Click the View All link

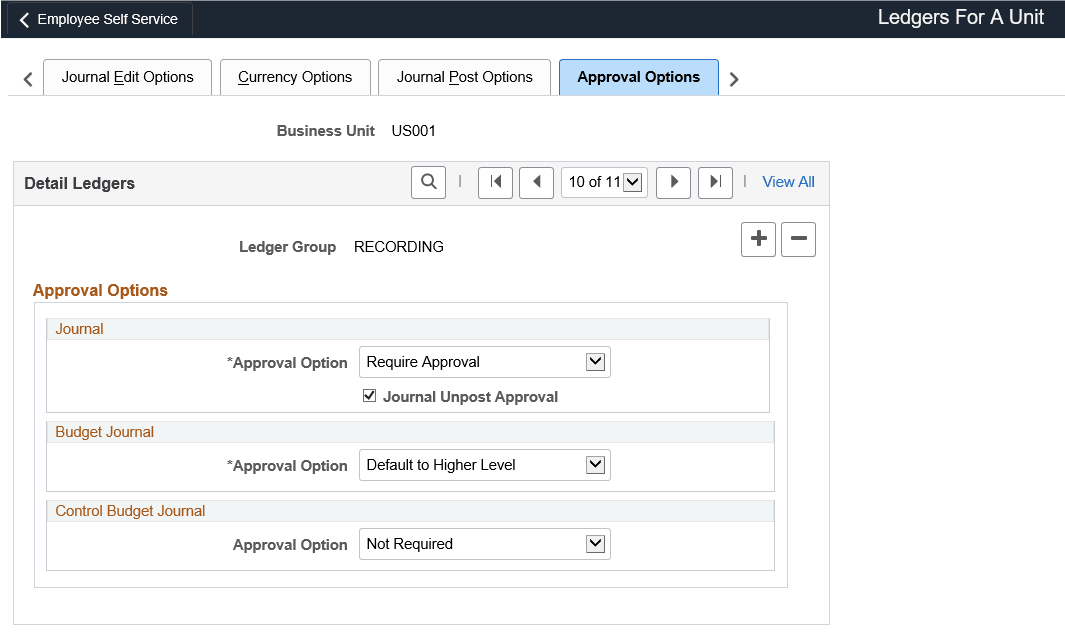tap(788, 181)
